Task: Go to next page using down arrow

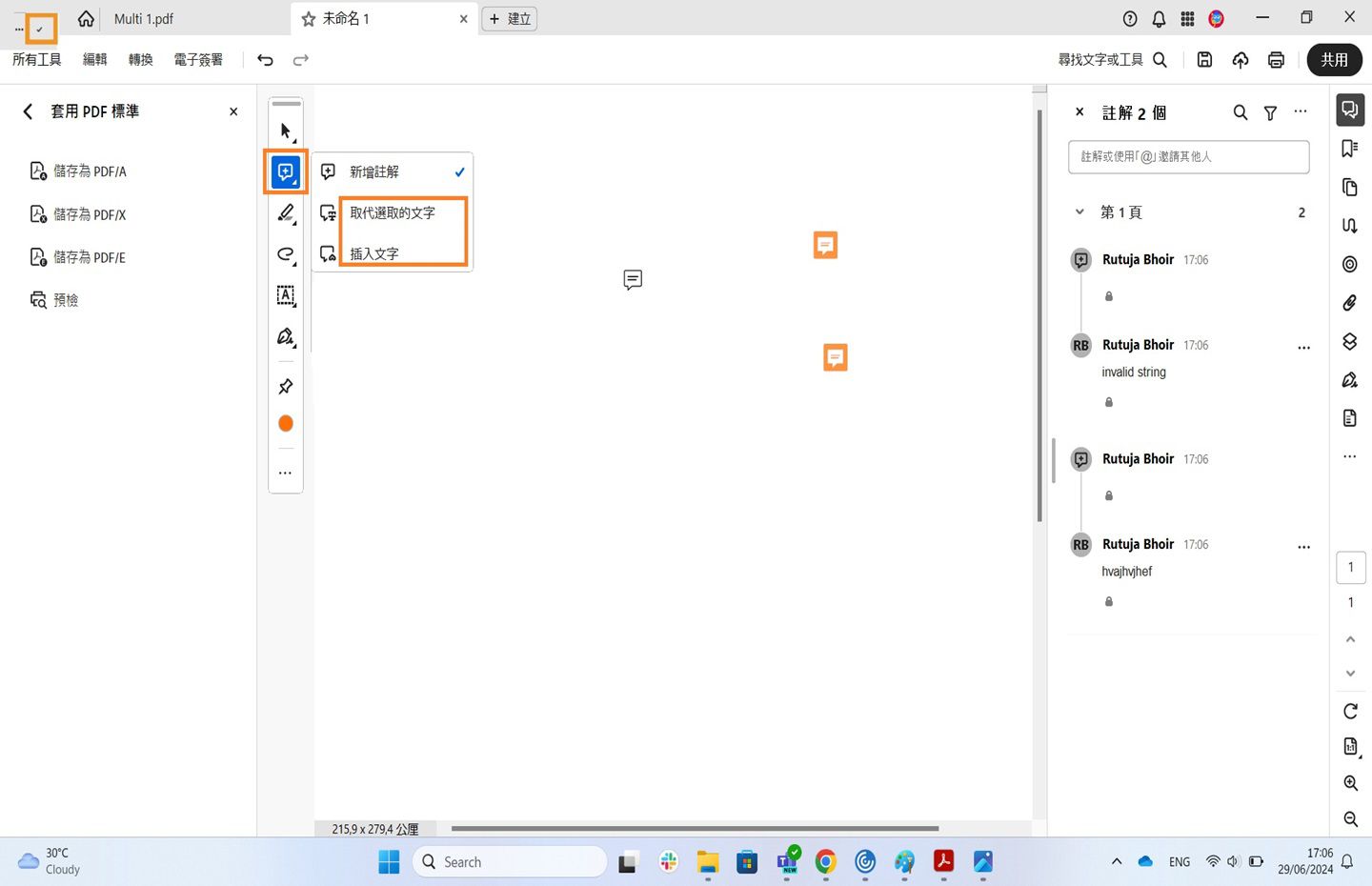Action: click(1350, 674)
